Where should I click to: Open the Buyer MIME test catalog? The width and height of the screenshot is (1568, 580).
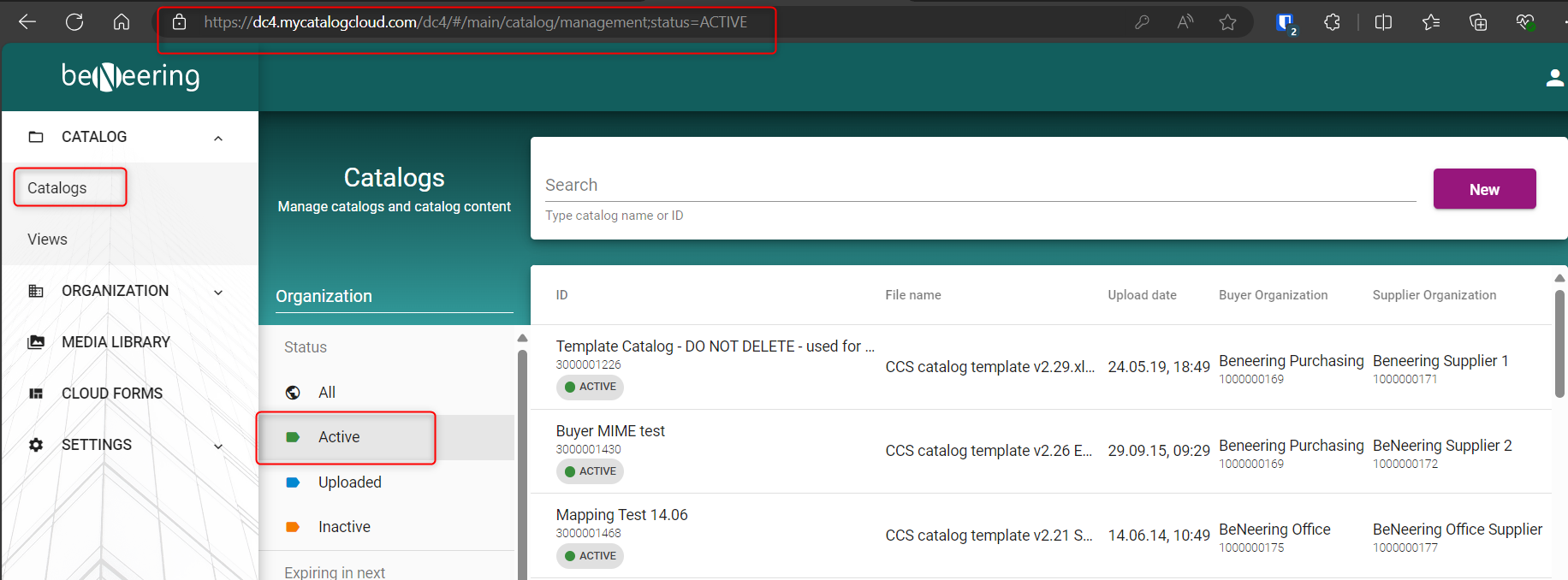coord(610,431)
